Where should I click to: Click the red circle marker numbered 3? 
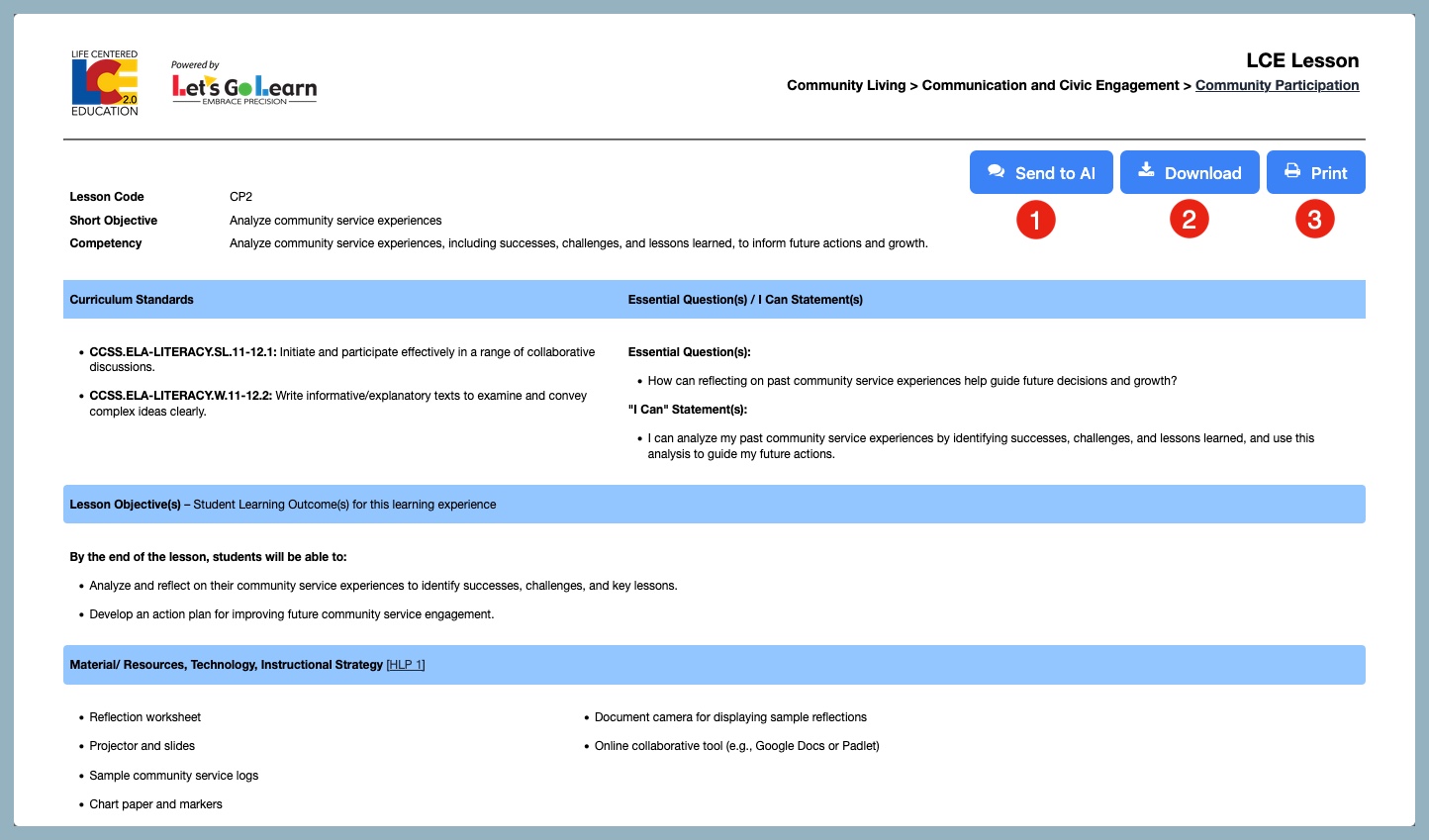click(1314, 220)
